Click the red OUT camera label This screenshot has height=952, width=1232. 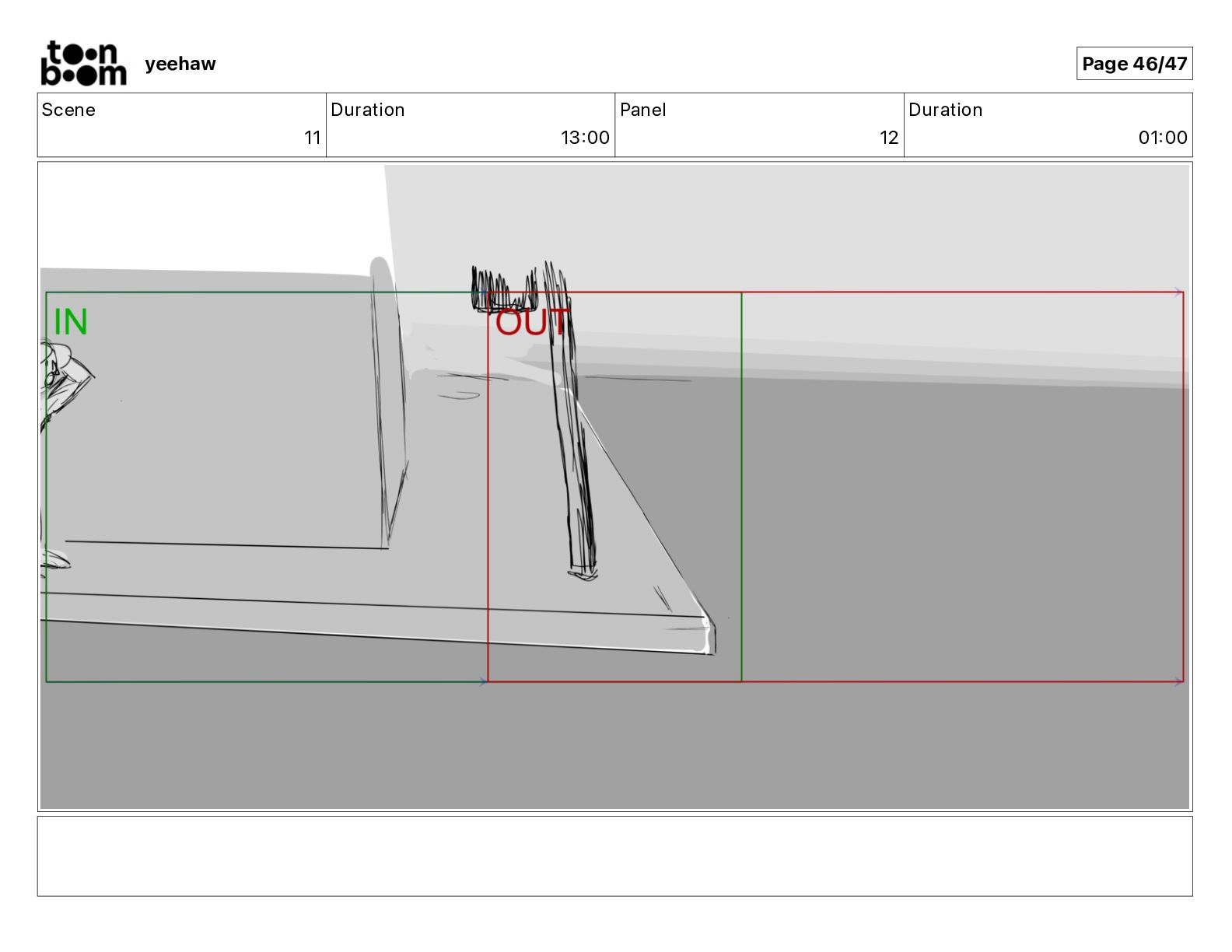(x=533, y=322)
